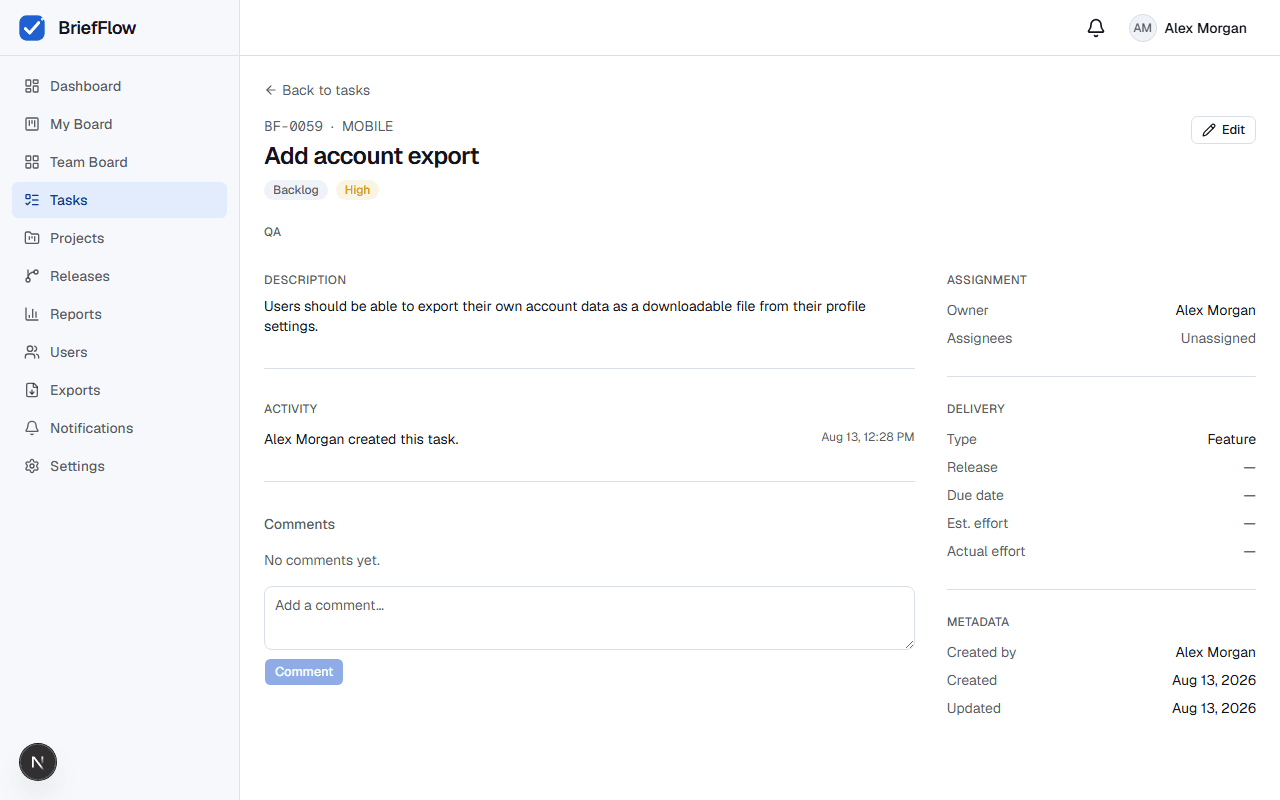Click the No comments yet text
Image resolution: width=1280 pixels, height=800 pixels.
[322, 560]
